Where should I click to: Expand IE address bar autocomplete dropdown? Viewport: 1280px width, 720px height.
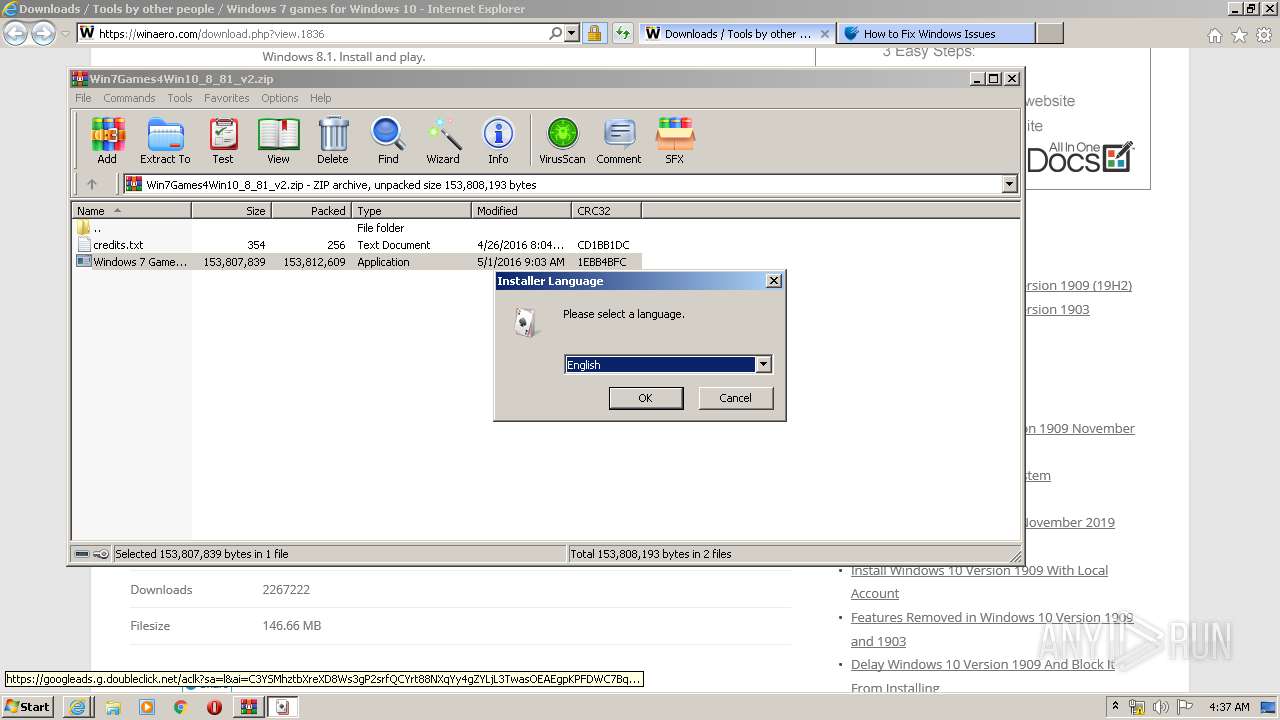tap(572, 33)
